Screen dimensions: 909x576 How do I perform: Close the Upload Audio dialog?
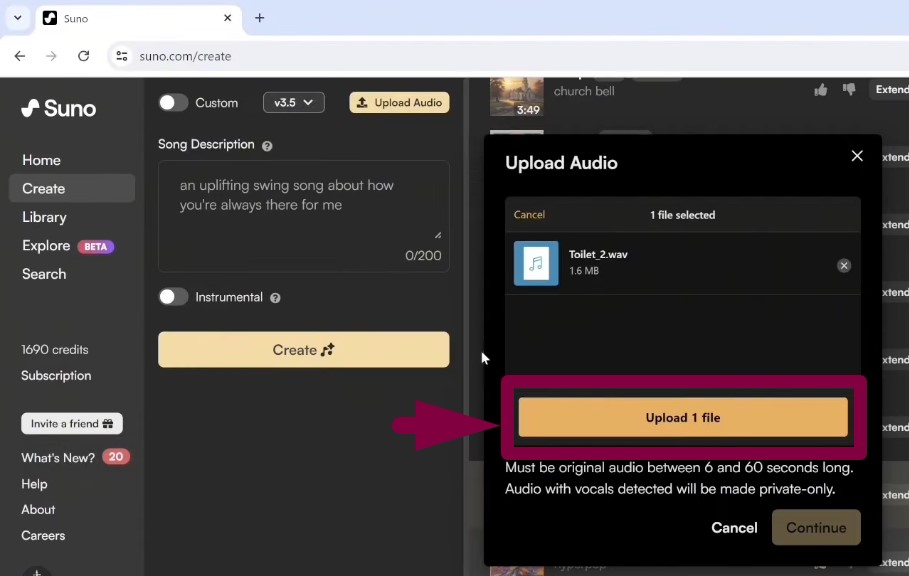[x=857, y=156]
